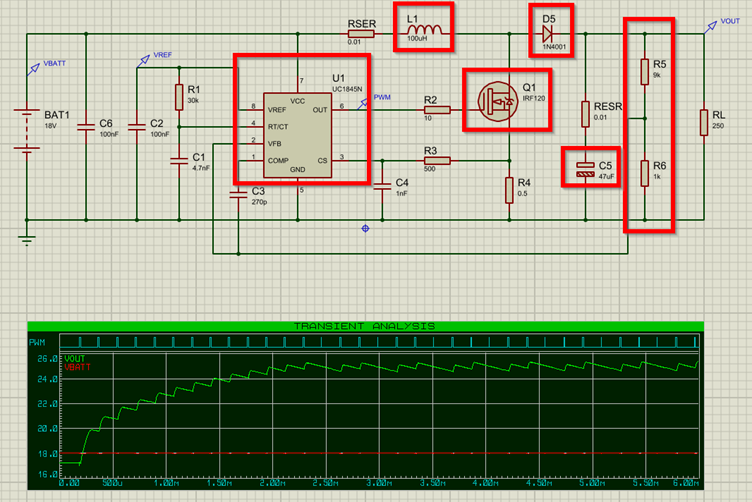
Task: Click the red VBATT trace label
Action: [77, 367]
